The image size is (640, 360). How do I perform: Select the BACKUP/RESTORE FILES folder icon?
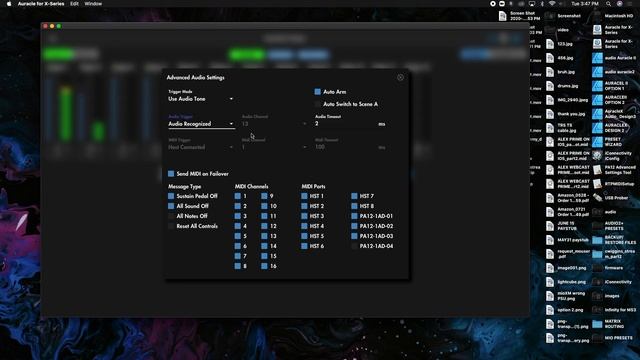tap(597, 240)
